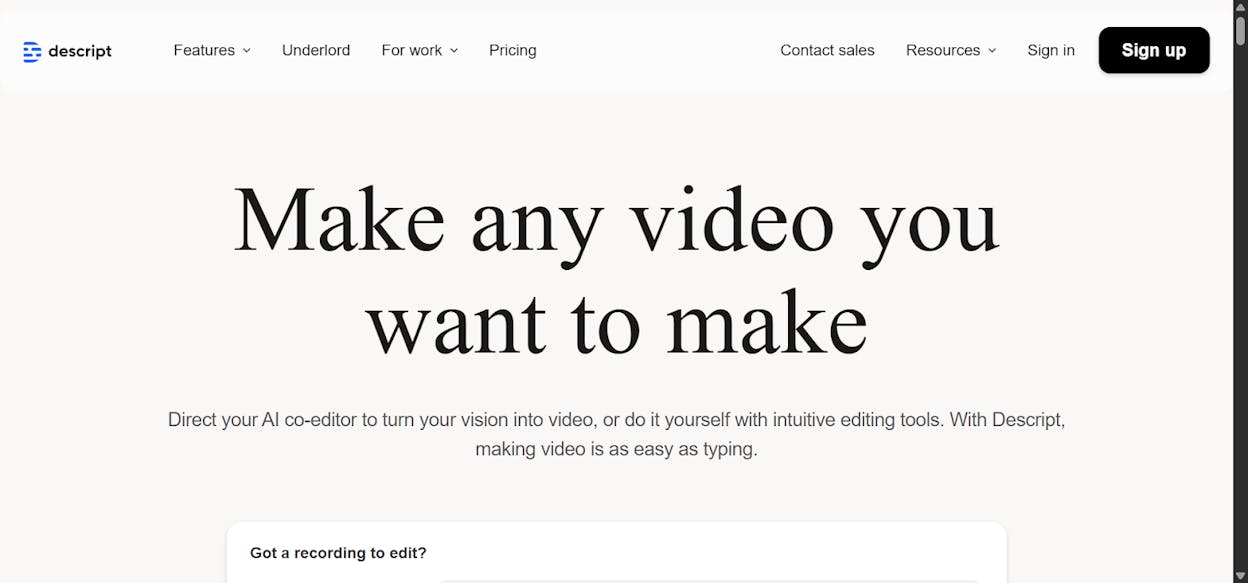
Task: Click the Contact sales link
Action: [827, 50]
